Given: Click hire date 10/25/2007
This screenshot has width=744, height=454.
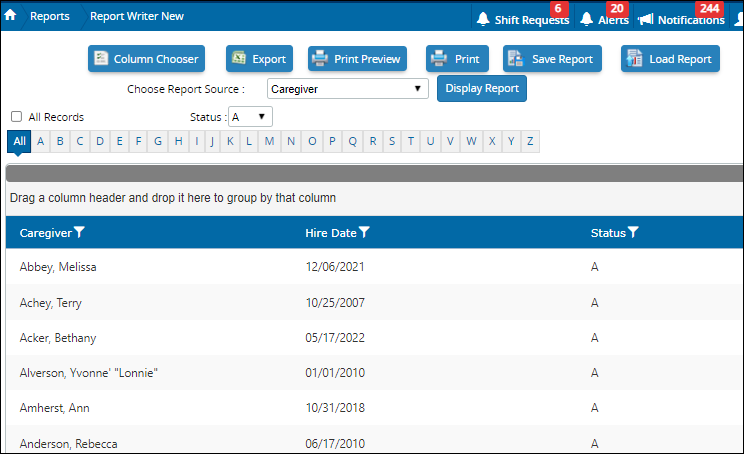Looking at the screenshot, I should pos(335,303).
